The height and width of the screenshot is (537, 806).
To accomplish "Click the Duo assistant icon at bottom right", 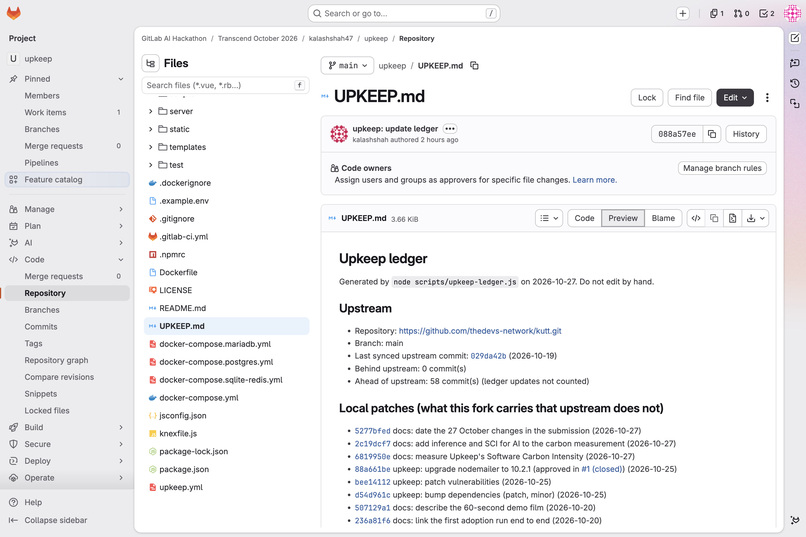I will 795,520.
